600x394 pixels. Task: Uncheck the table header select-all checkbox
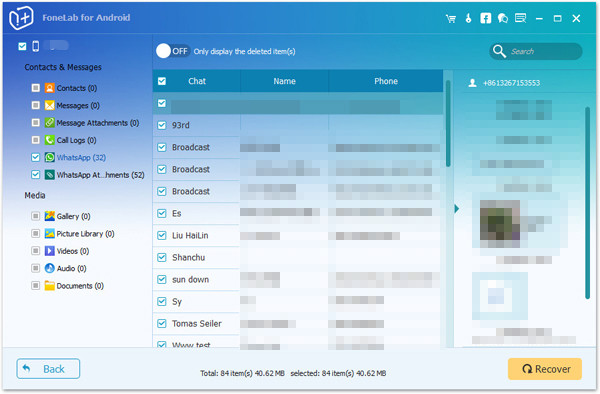coord(162,81)
